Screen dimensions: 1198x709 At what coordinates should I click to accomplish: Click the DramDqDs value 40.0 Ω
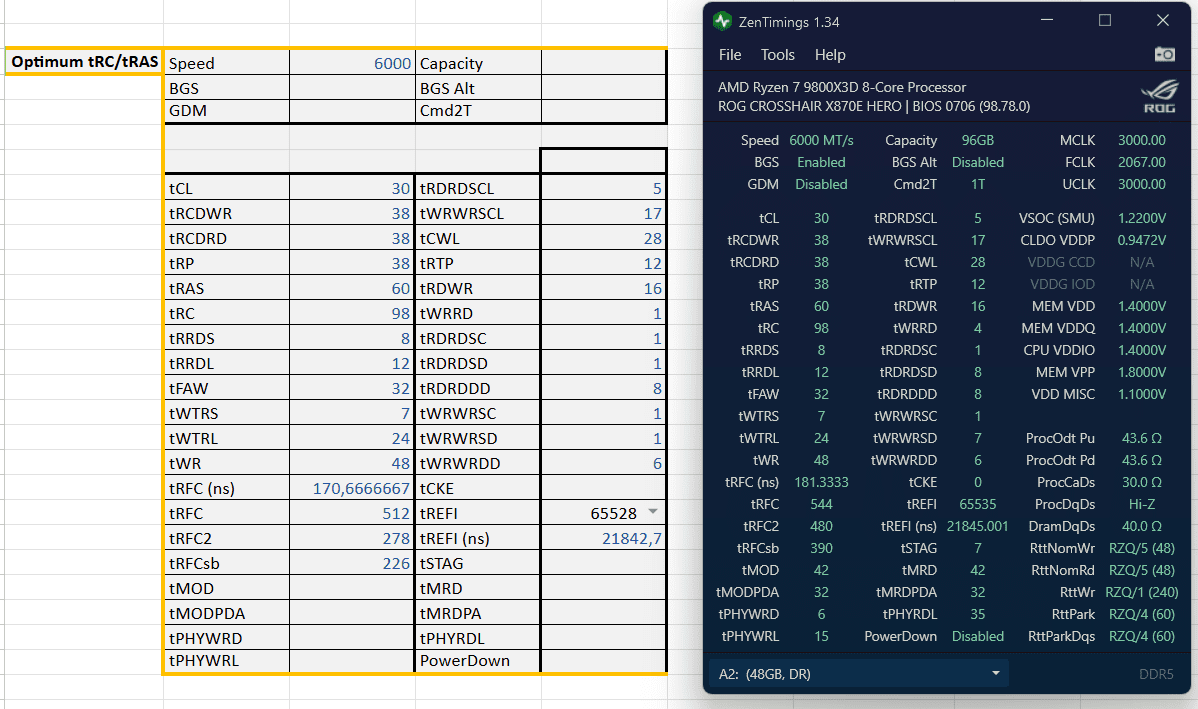[1141, 526]
